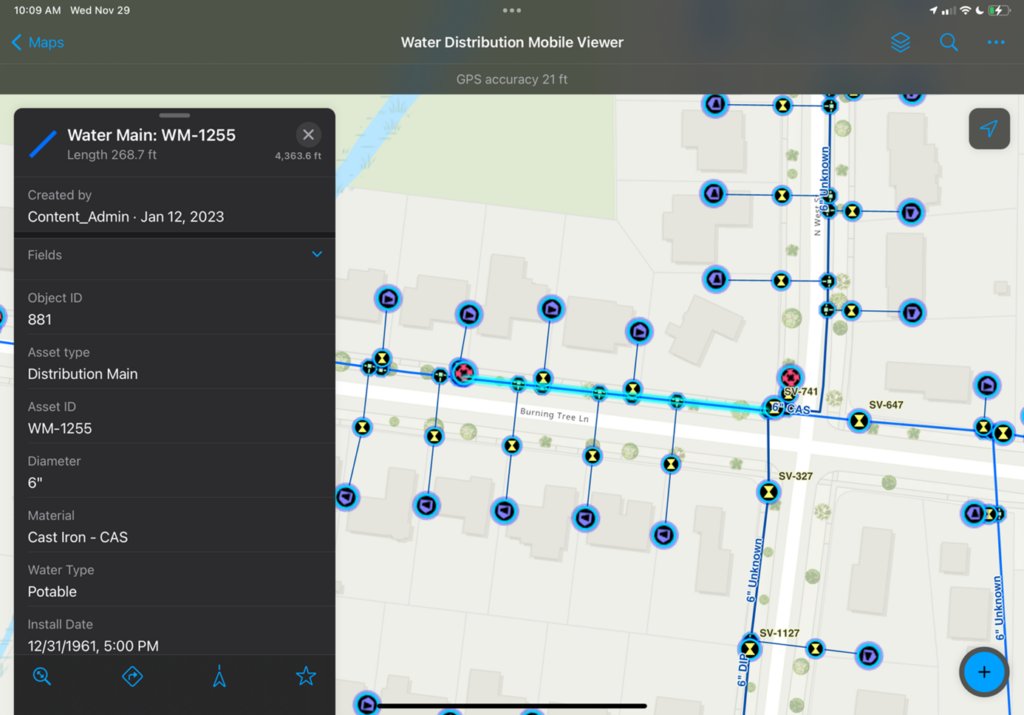
Task: Collapse the Fields section chevron
Action: pyautogui.click(x=316, y=254)
